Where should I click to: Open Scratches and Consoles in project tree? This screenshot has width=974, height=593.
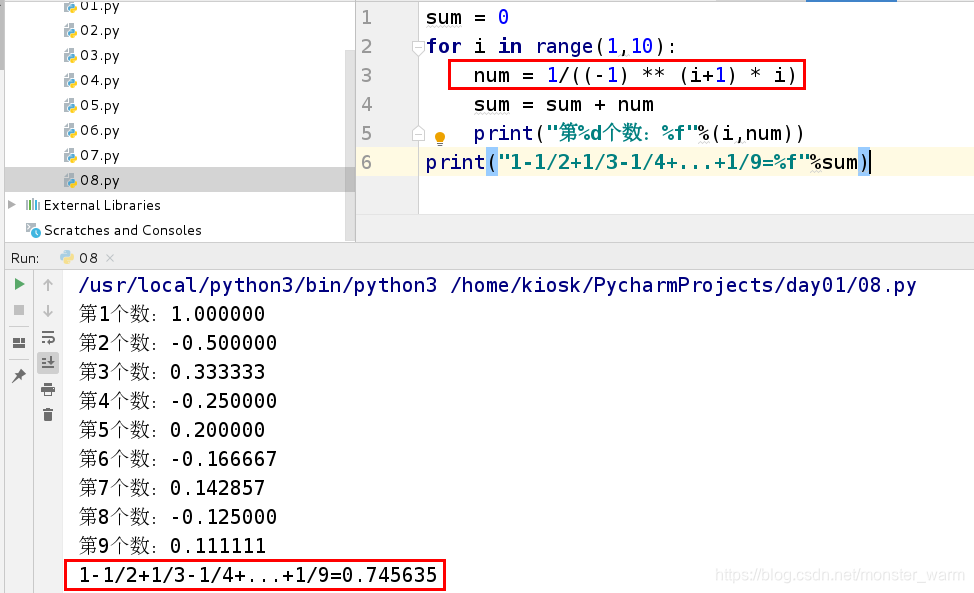pyautogui.click(x=122, y=230)
